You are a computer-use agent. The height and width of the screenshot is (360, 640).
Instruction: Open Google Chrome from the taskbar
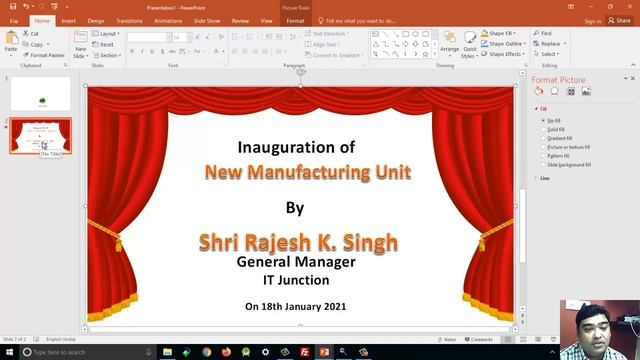207,352
